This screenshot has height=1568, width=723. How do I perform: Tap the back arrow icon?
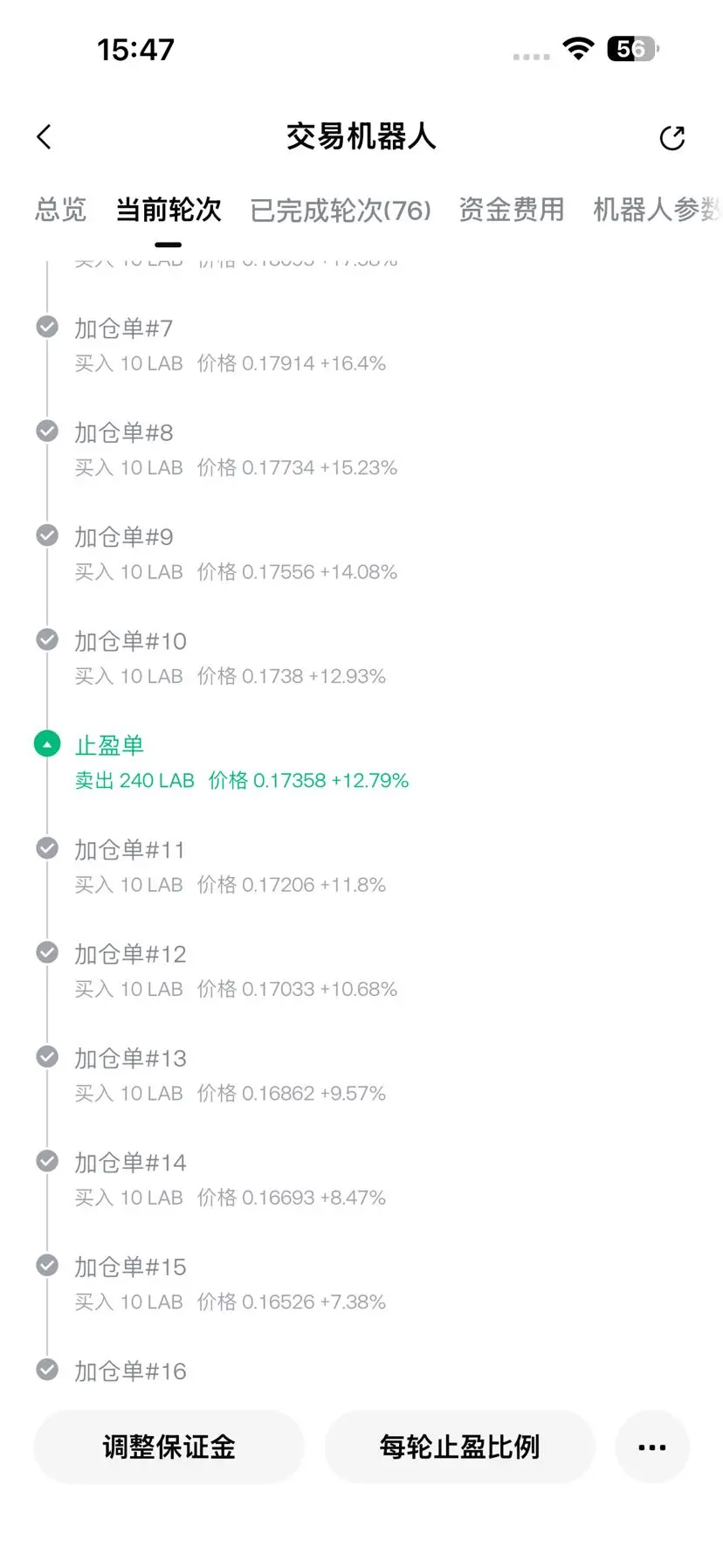pos(45,137)
